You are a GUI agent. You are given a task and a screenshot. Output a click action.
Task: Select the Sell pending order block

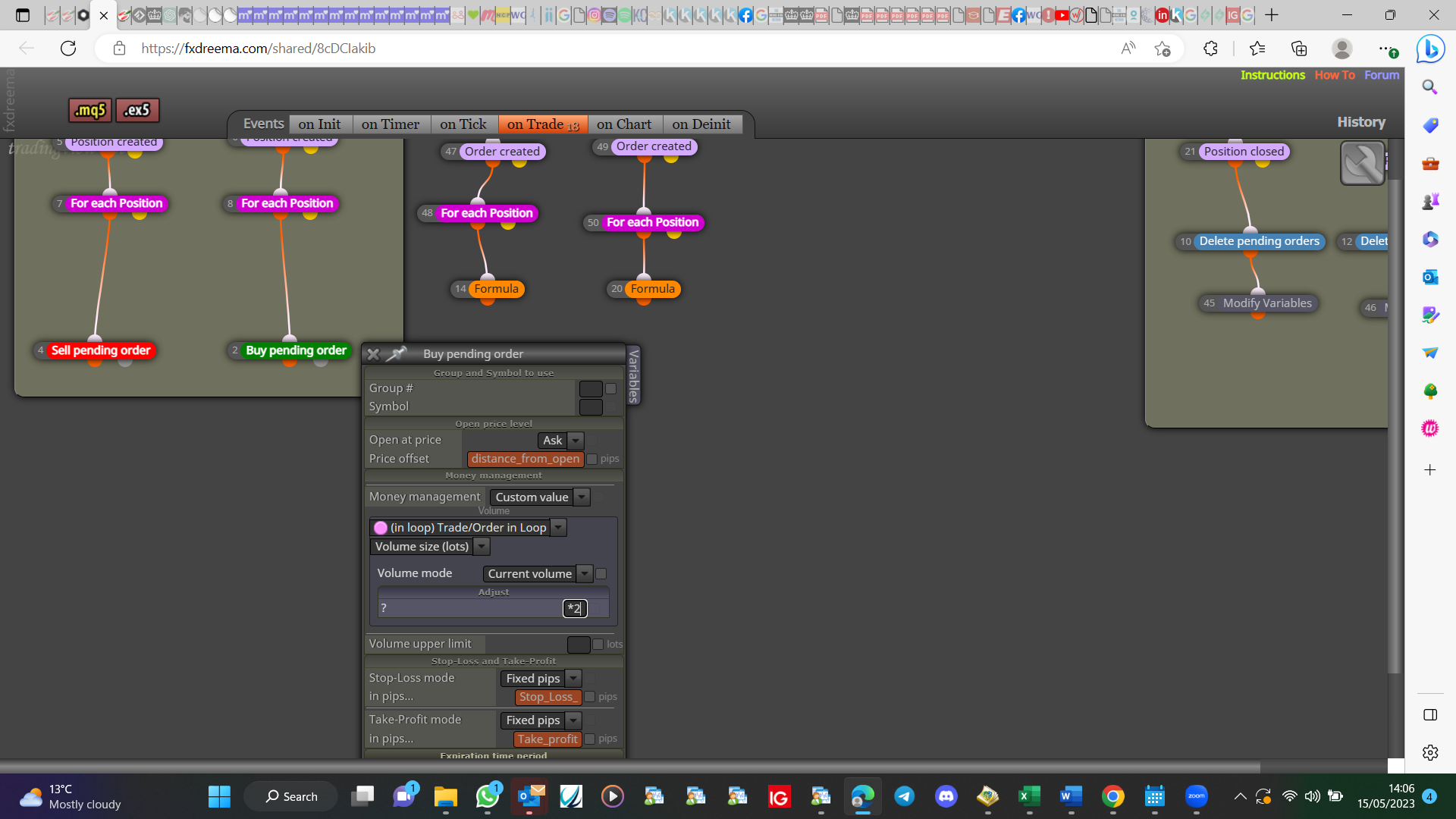coord(101,350)
